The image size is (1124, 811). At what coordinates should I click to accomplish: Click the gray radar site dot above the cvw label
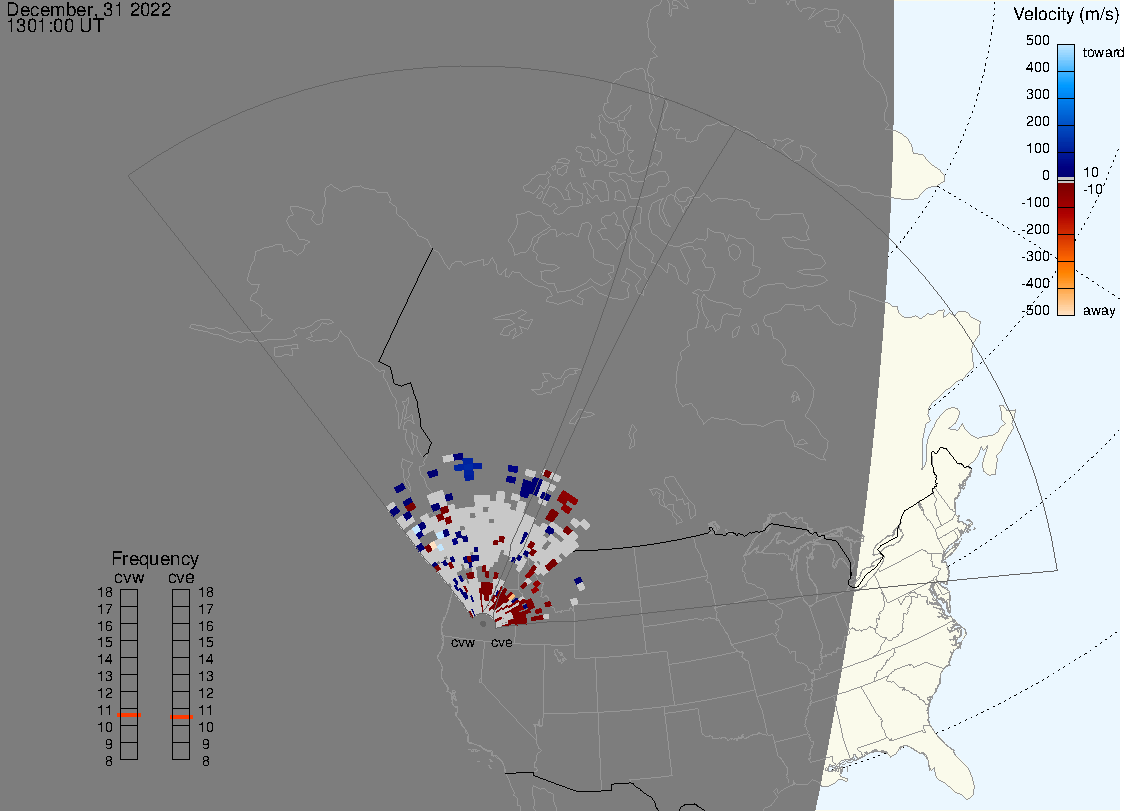click(x=482, y=624)
